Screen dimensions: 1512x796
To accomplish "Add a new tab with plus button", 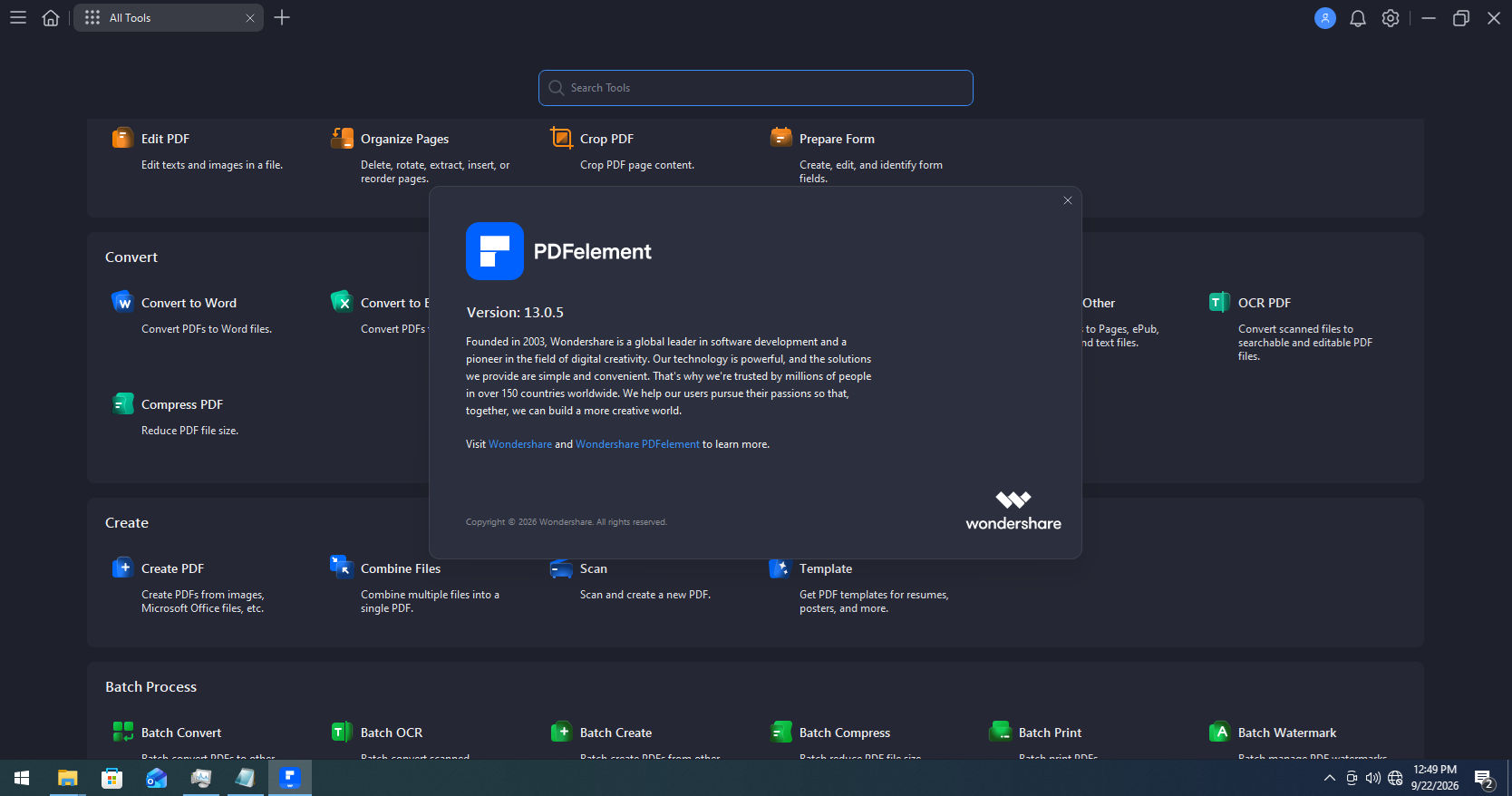I will [282, 17].
